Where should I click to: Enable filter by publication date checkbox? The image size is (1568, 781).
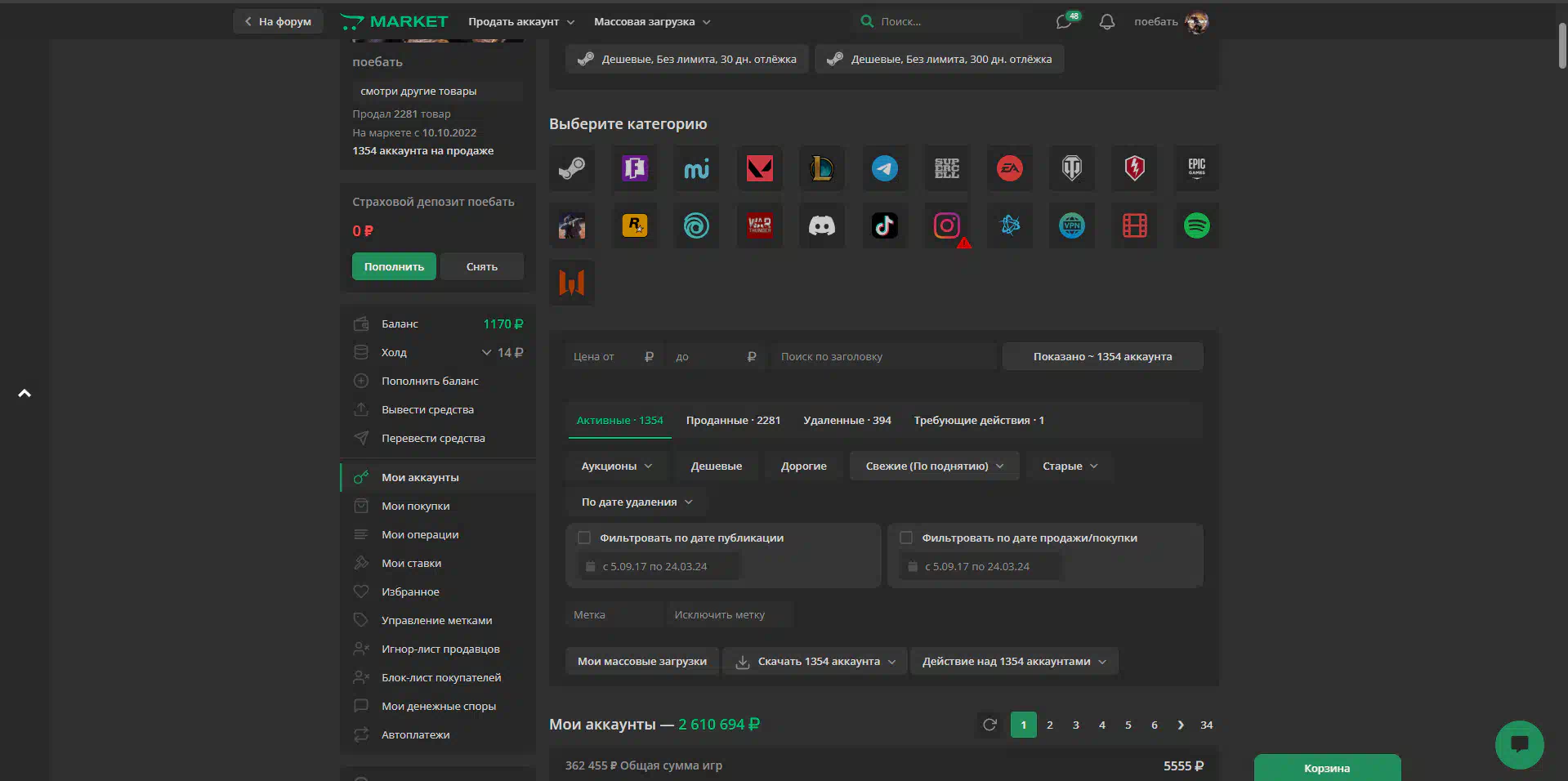point(584,538)
